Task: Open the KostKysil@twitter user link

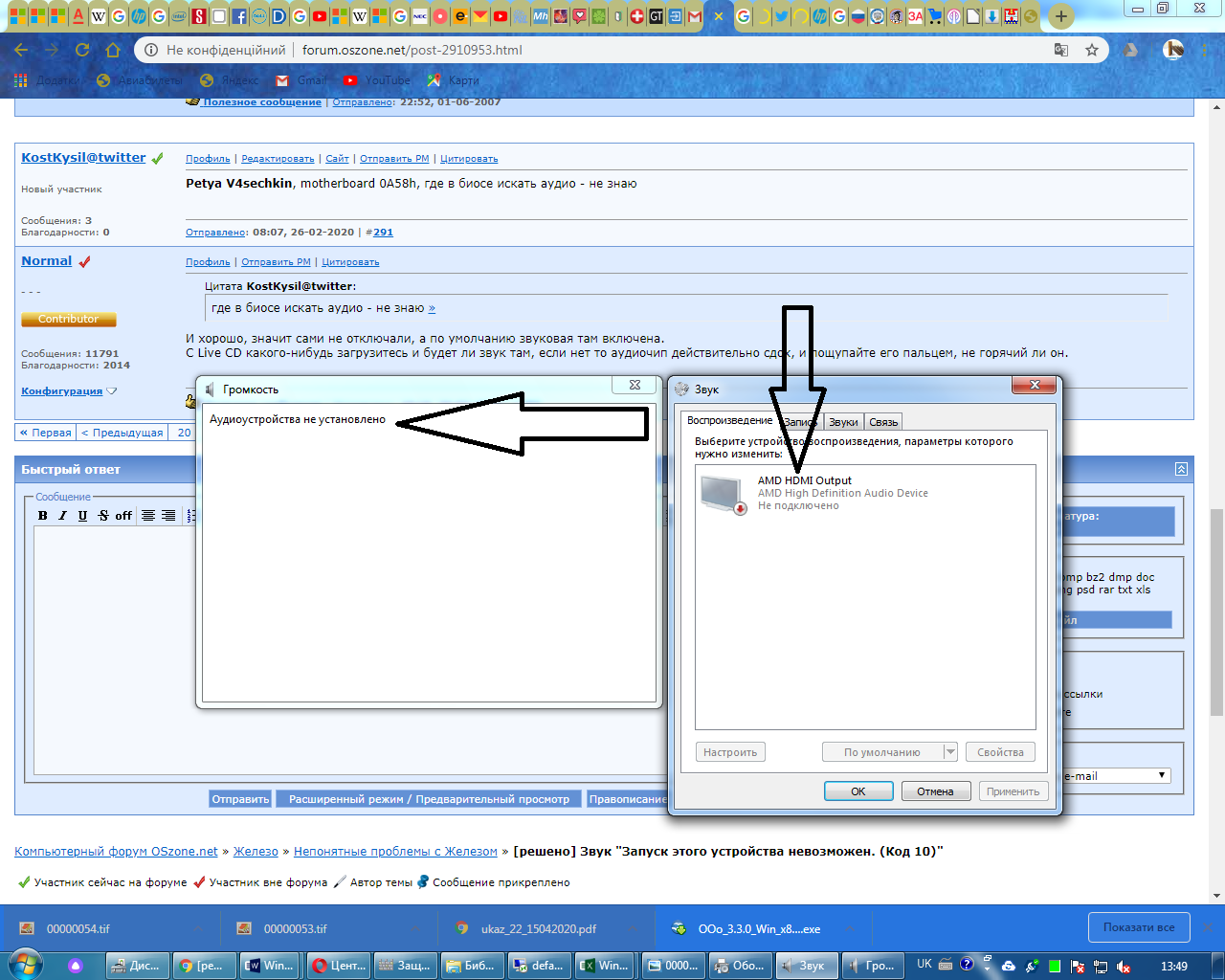Action: click(83, 158)
